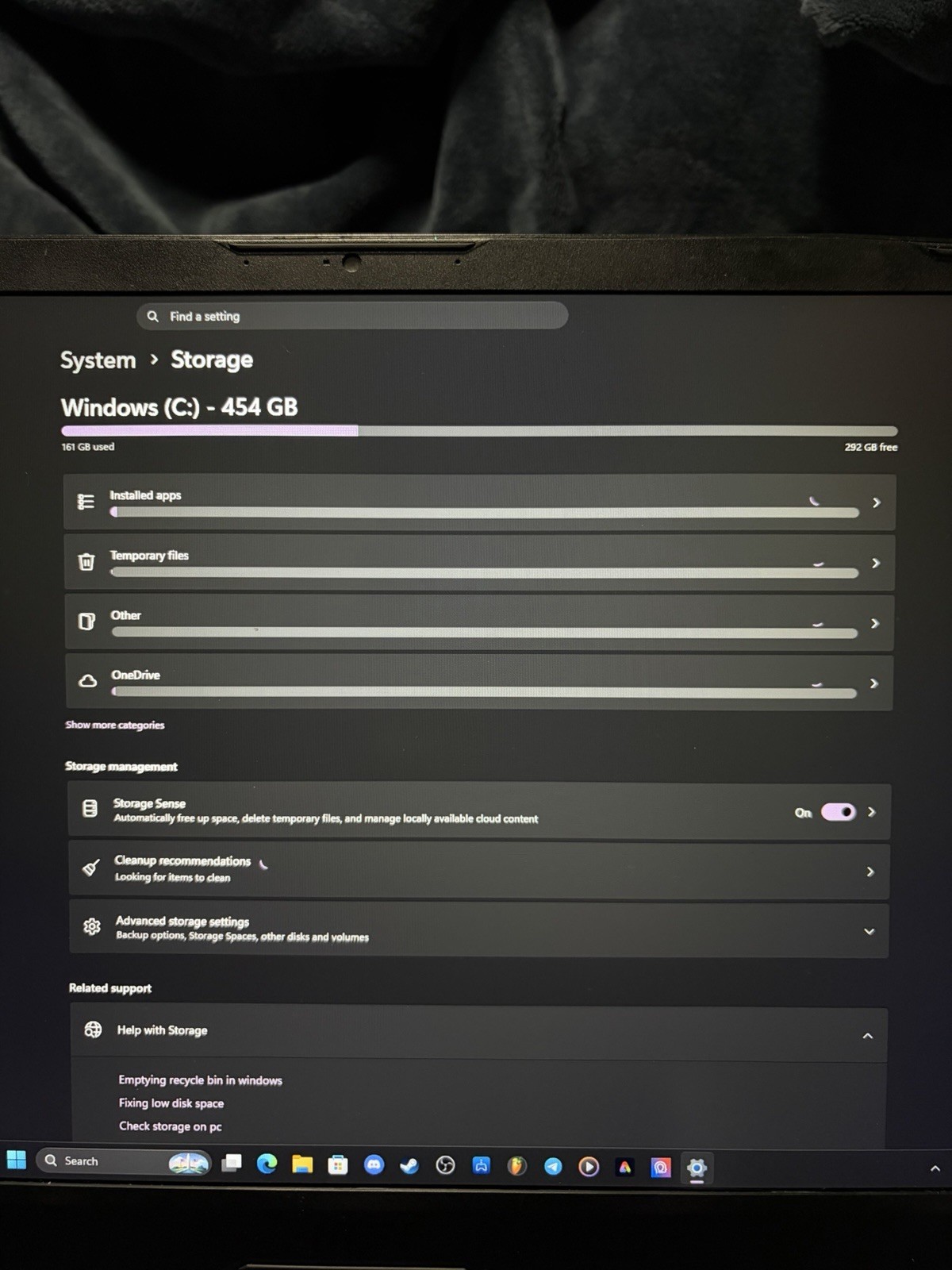Turn off the Storage Sense toggle
Image resolution: width=952 pixels, height=1270 pixels.
point(839,812)
